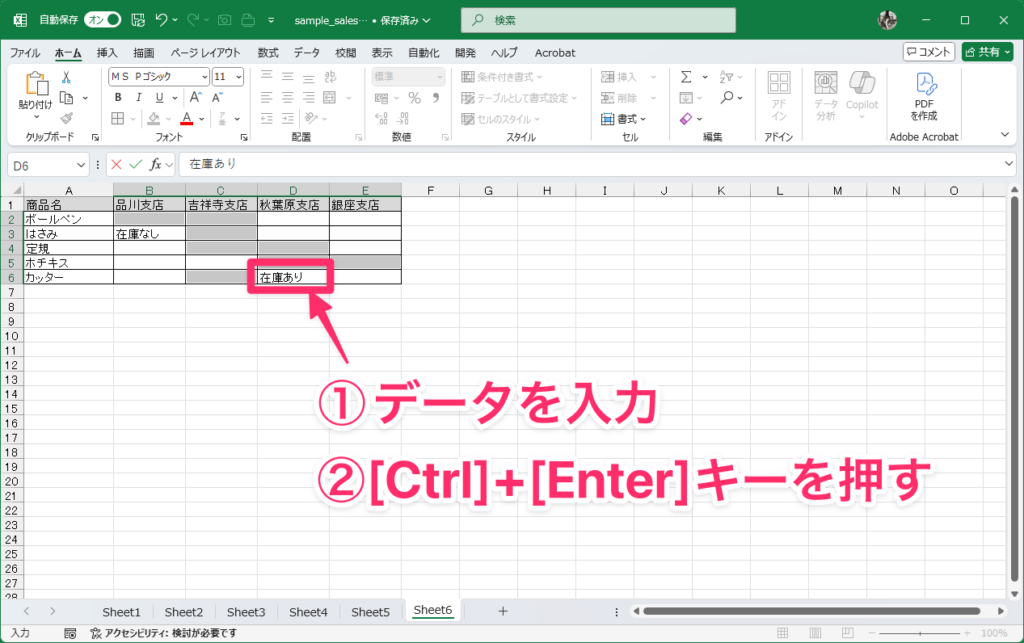Click the Cut scissors icon
The width and height of the screenshot is (1024, 643).
[x=66, y=77]
